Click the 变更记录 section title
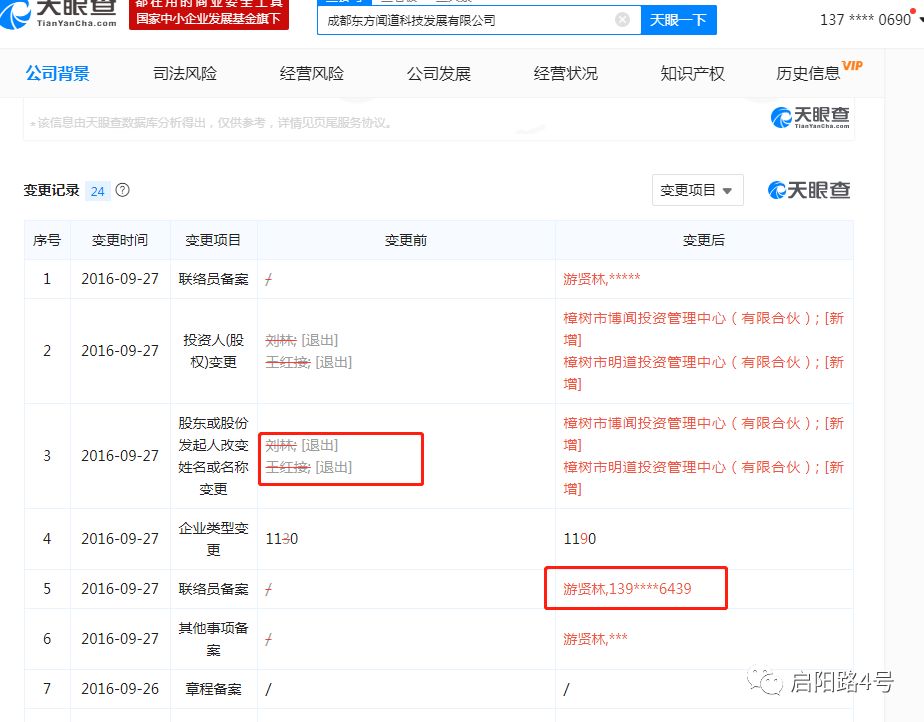This screenshot has width=924, height=722. coord(51,190)
